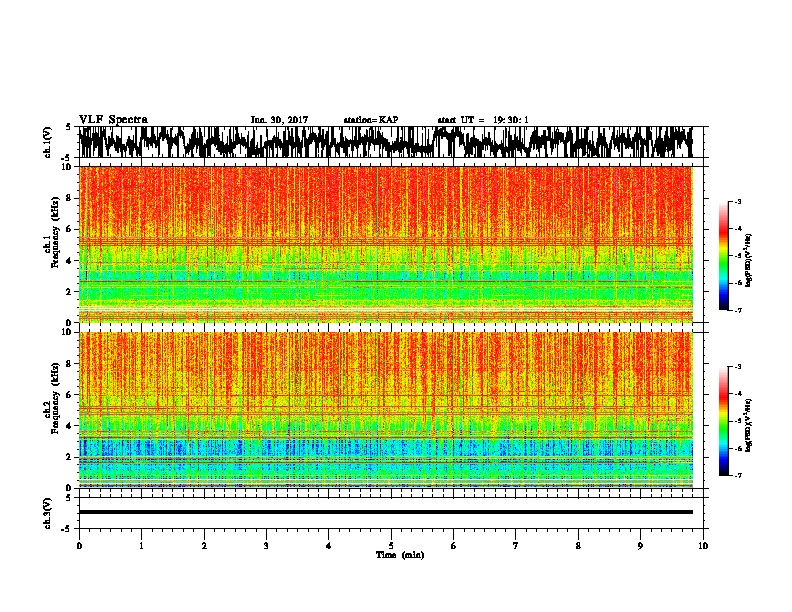The width and height of the screenshot is (792, 612).
Task: Click the ch.1 color bar "-3" label
Action: click(738, 202)
